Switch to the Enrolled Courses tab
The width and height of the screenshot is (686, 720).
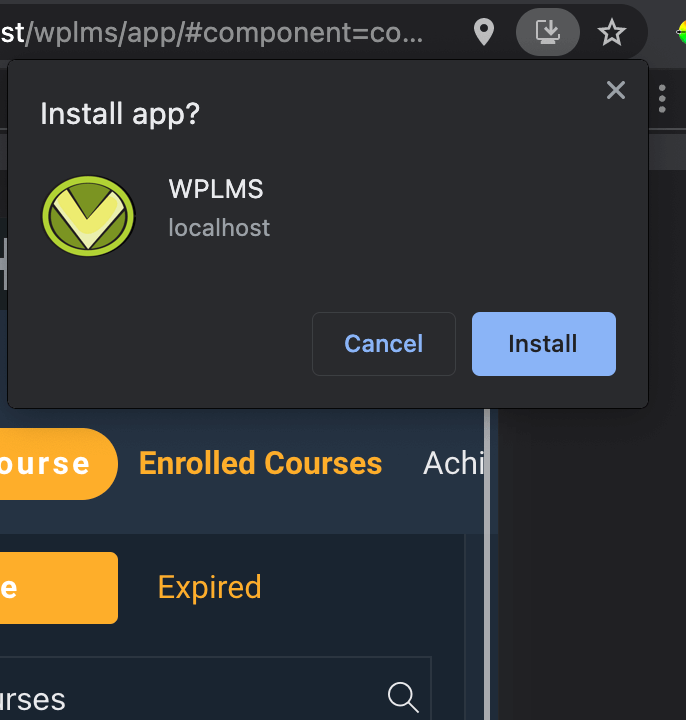point(260,463)
